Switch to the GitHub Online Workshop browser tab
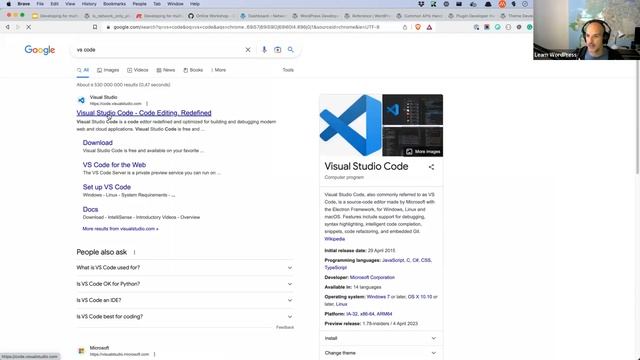This screenshot has height=360, width=640. pyautogui.click(x=211, y=16)
